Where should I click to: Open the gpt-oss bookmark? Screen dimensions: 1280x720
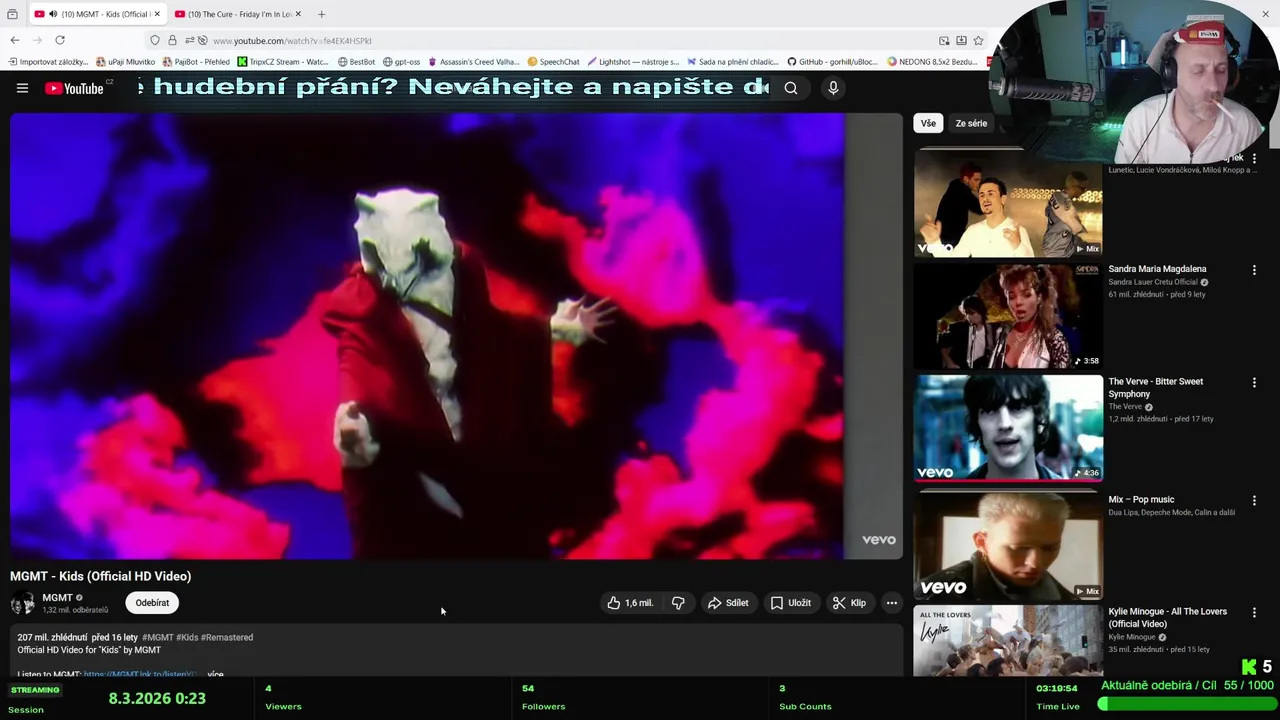(402, 62)
